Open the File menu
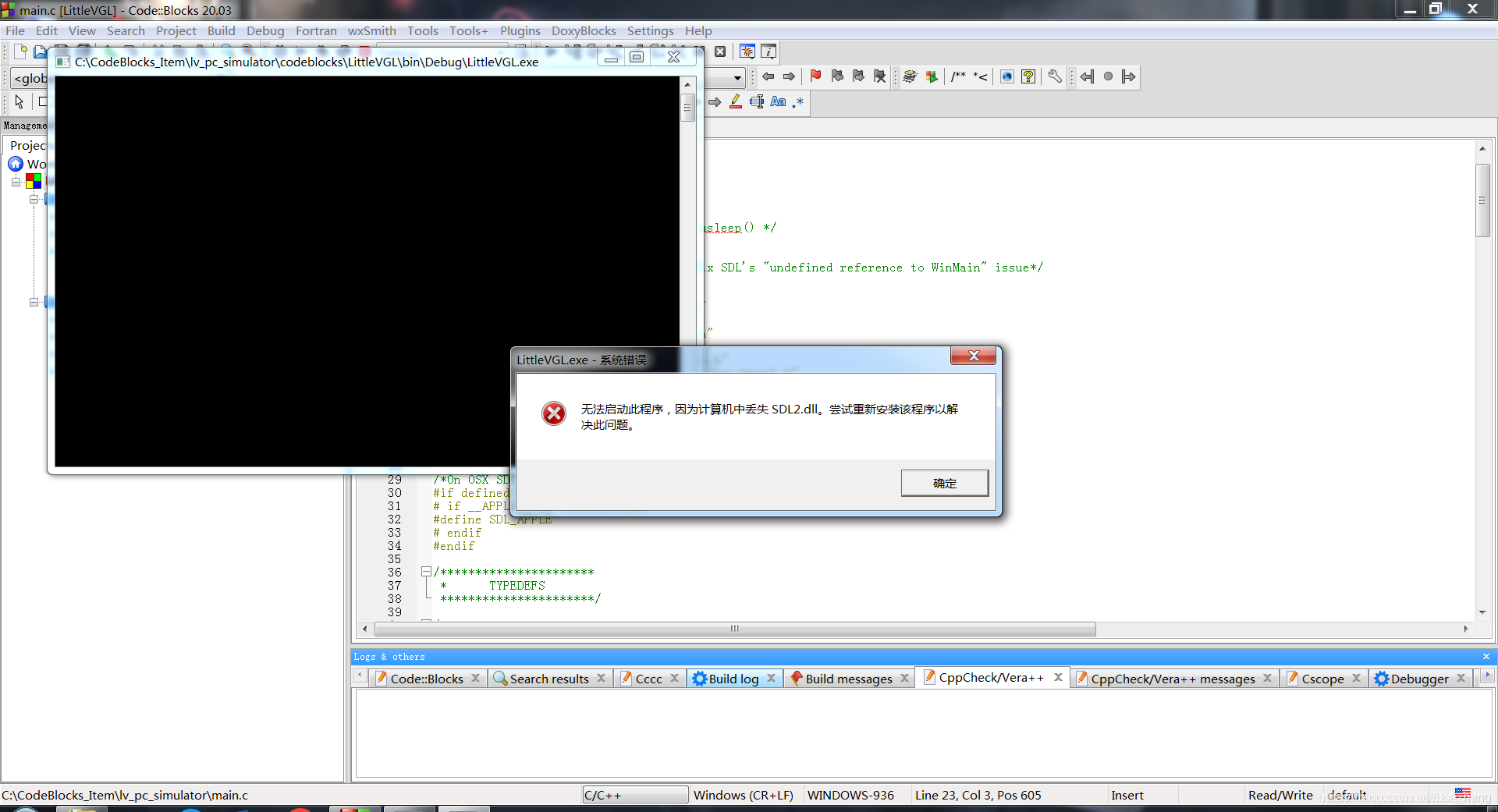 (15, 31)
